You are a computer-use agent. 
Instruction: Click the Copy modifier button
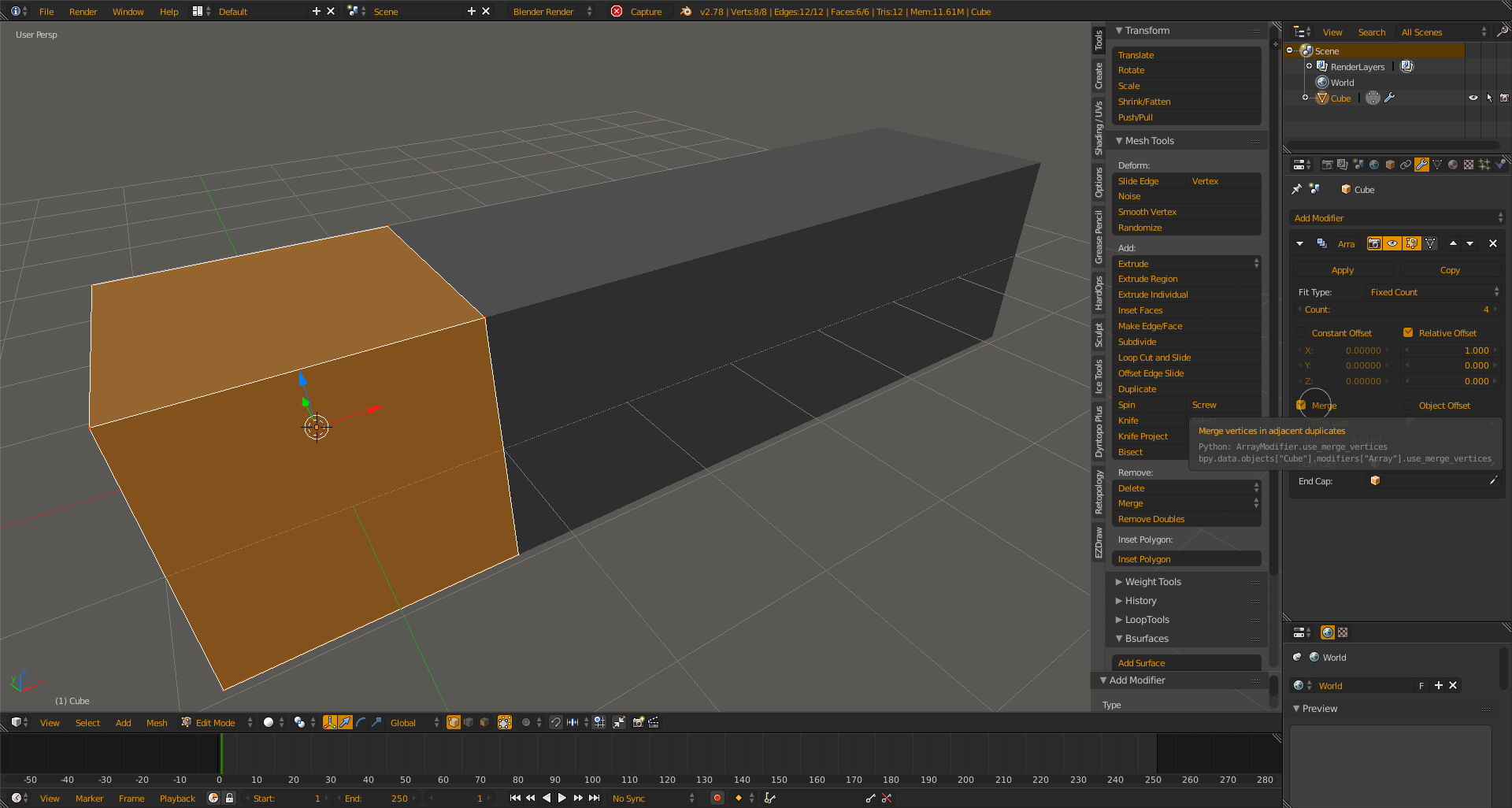[x=1450, y=270]
